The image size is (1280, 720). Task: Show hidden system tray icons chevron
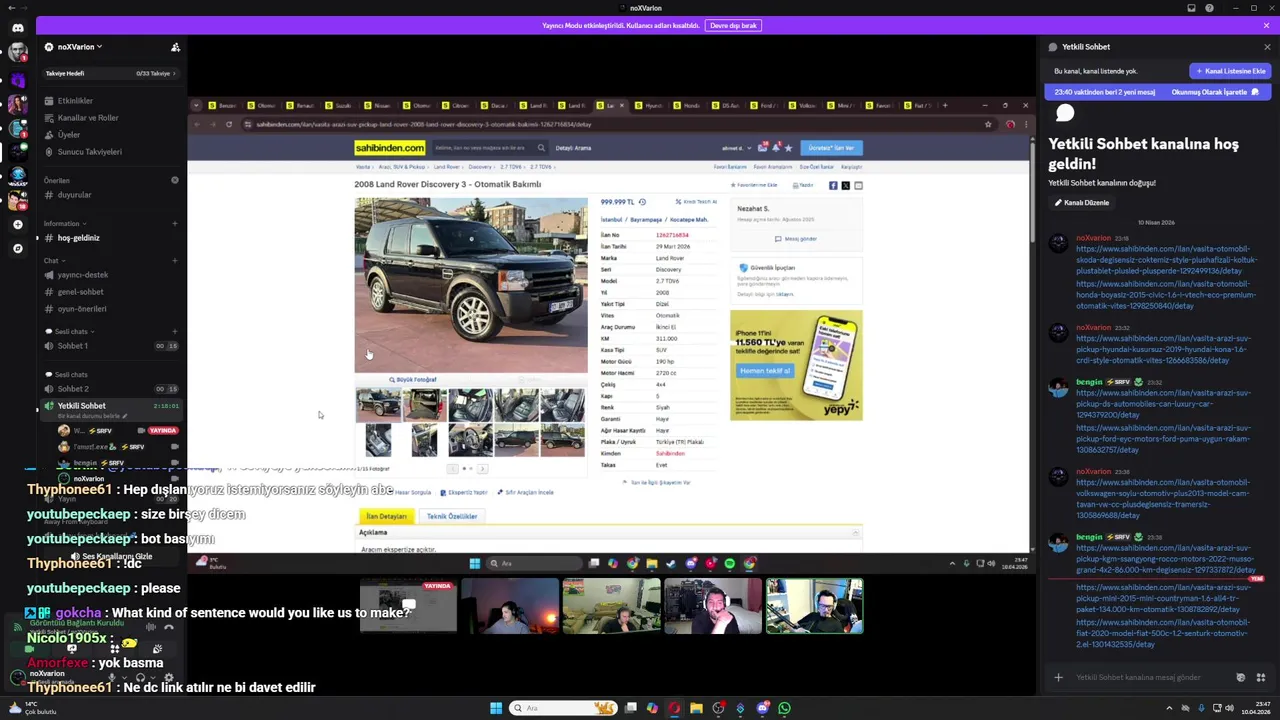point(1169,708)
